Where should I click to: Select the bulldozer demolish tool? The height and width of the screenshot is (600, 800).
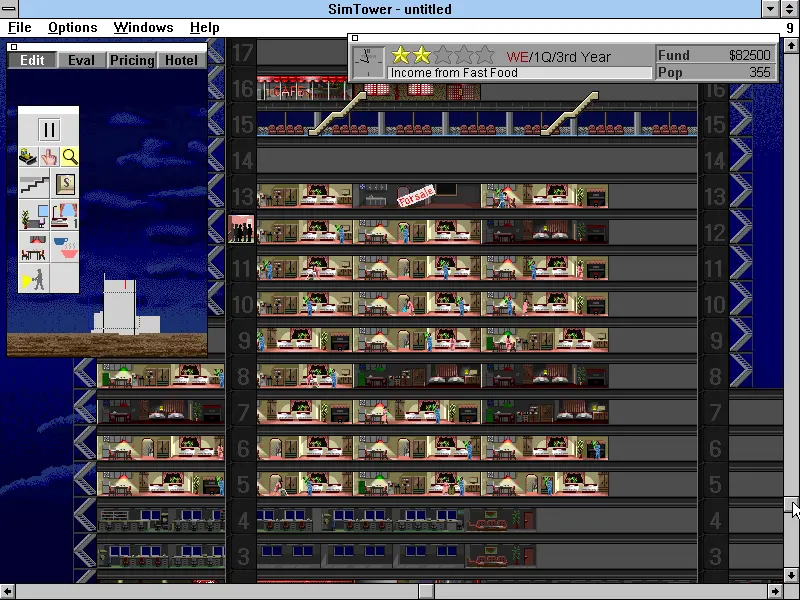(x=29, y=157)
